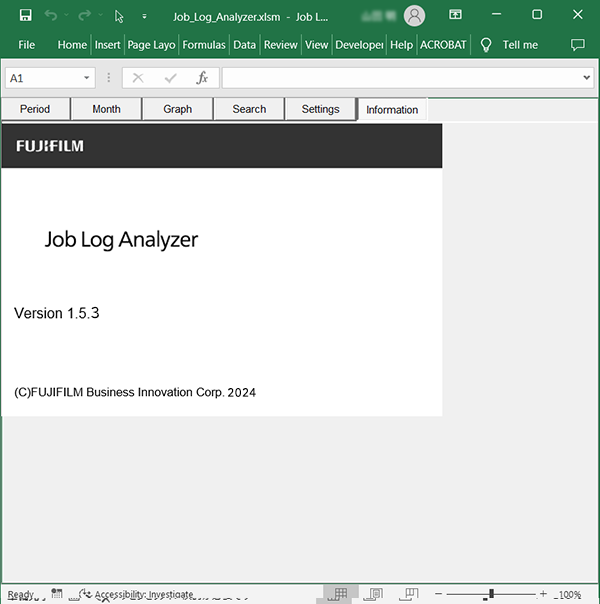Open the Undo history dropdown arrow

click(x=66, y=15)
